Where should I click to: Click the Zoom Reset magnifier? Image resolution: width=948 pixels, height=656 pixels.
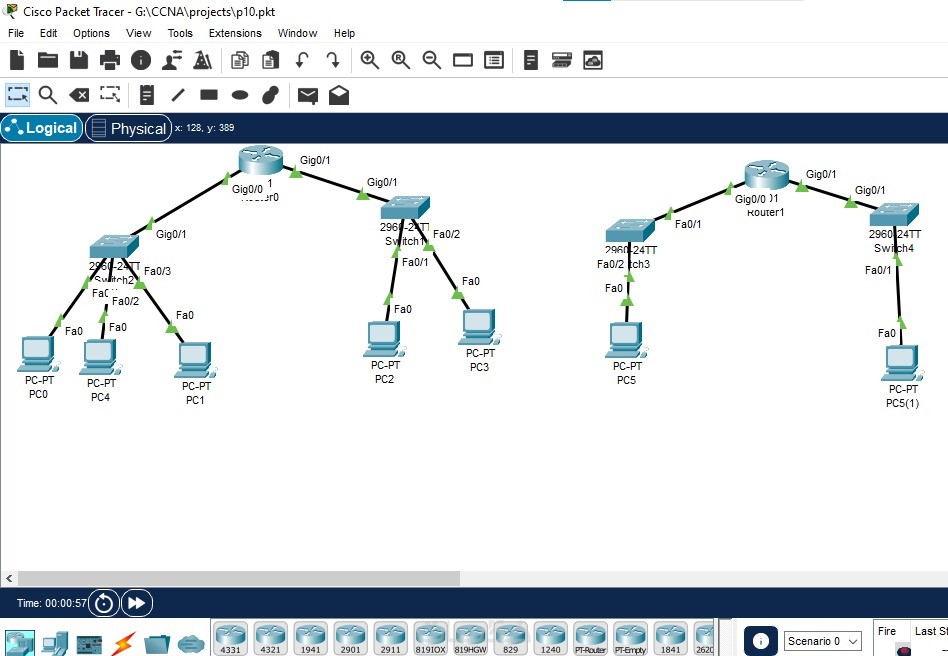pos(400,60)
